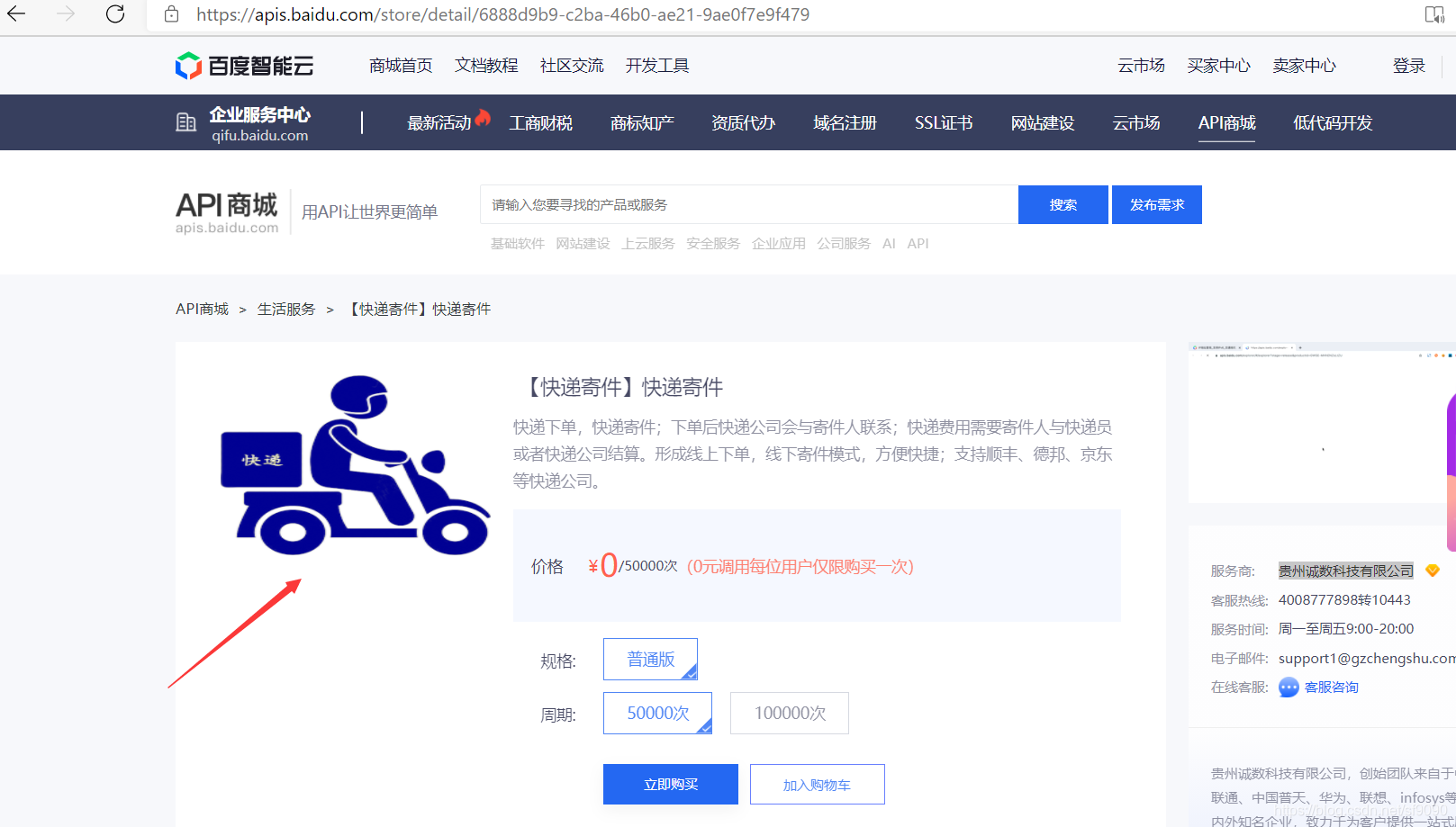This screenshot has width=1456, height=827.
Task: Select the API商城 tab
Action: click(x=1227, y=123)
